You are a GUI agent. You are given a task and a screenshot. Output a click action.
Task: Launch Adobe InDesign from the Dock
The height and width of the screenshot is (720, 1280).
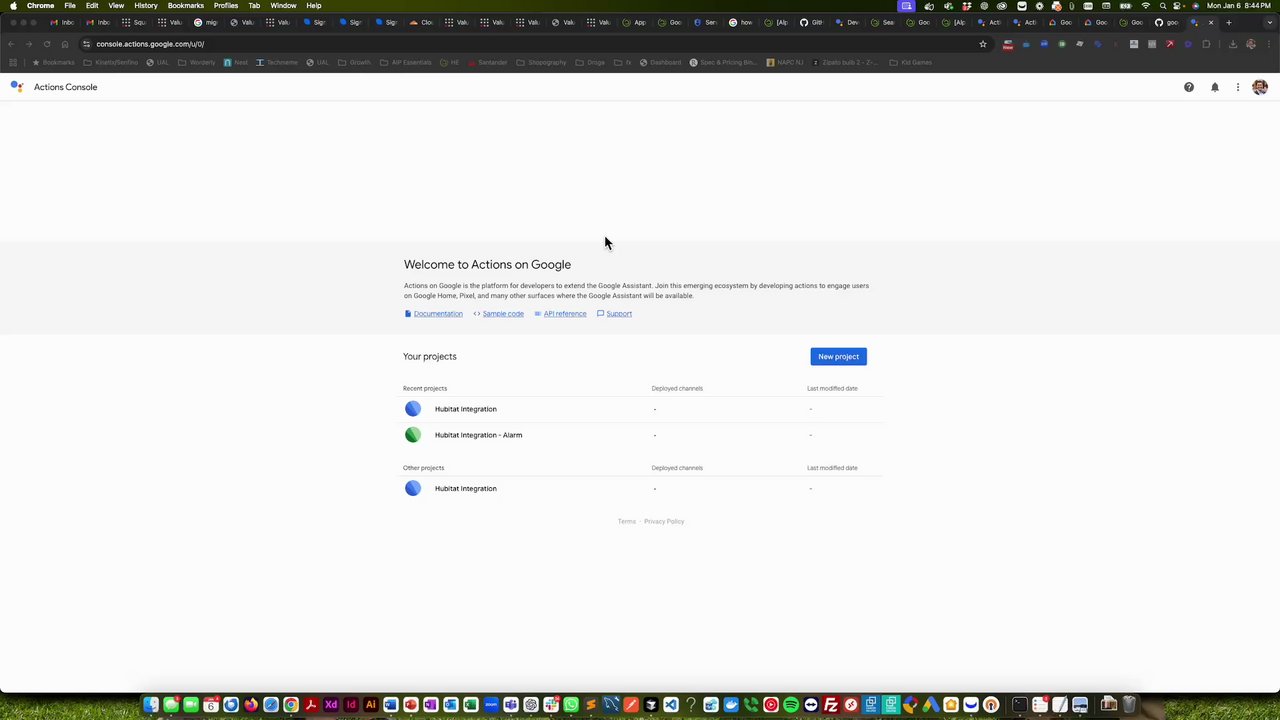[351, 705]
